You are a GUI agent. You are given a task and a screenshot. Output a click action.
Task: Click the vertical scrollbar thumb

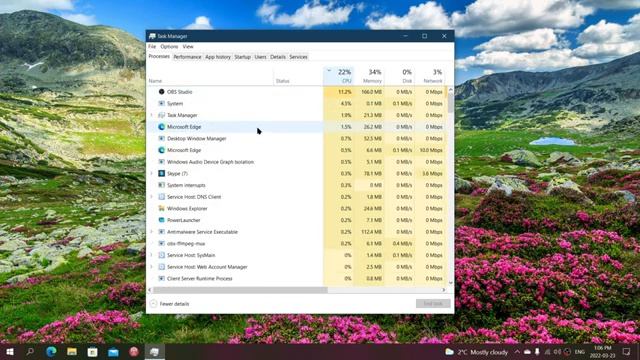coord(451,103)
